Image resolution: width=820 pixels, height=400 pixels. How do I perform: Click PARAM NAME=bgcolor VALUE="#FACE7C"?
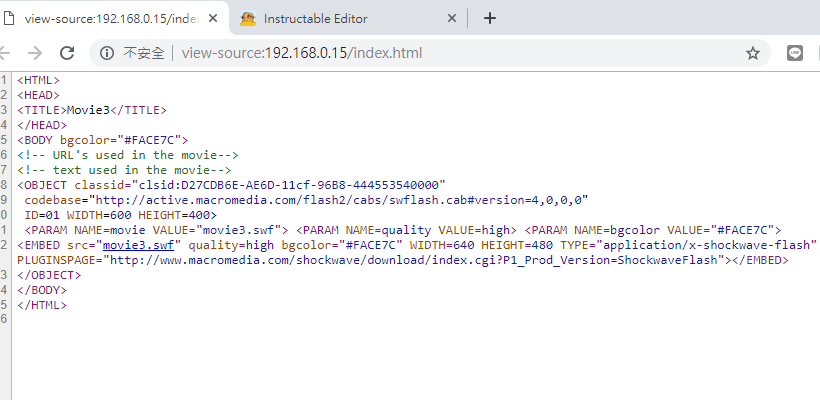pyautogui.click(x=653, y=230)
